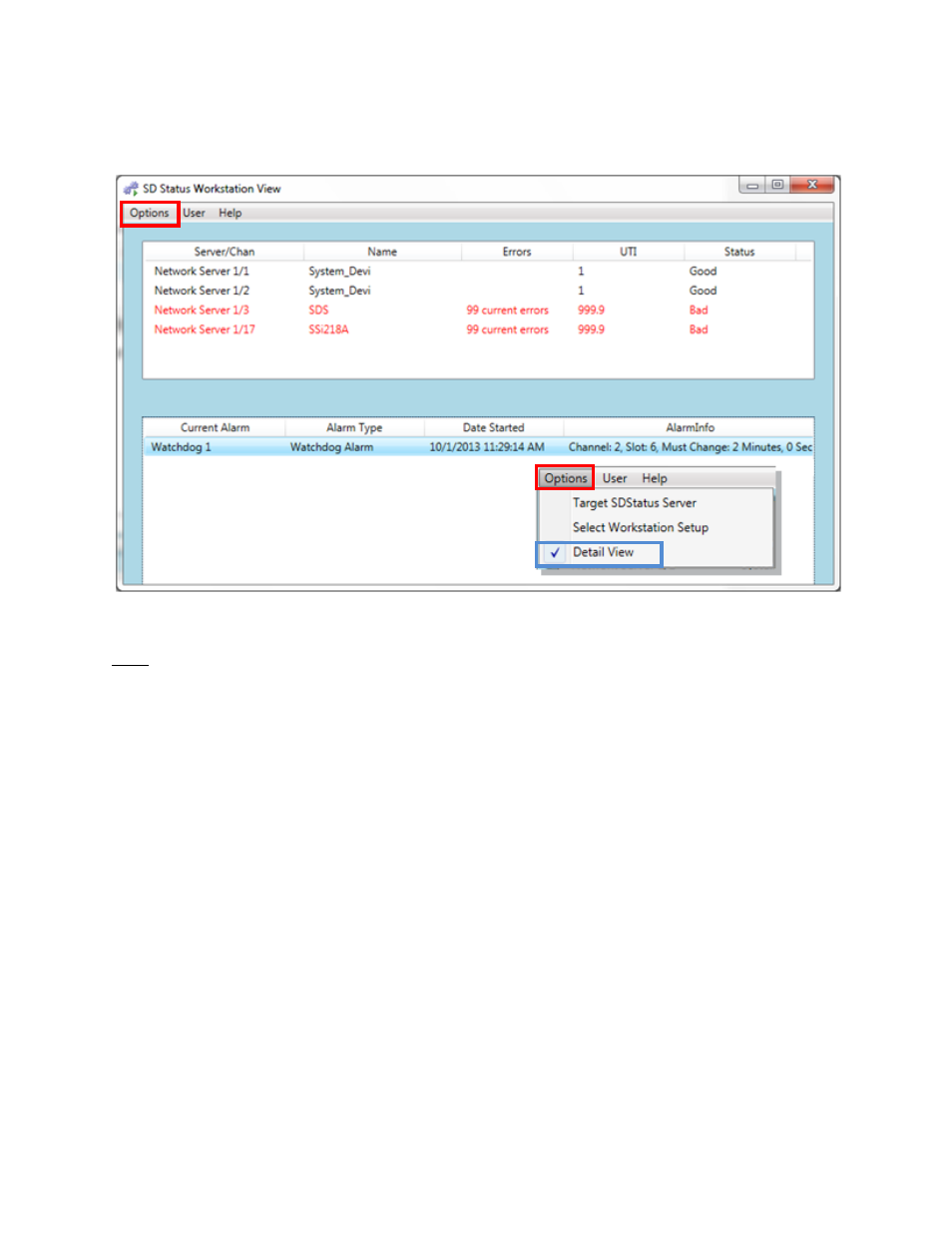Screen dimensions: 952x1233
Task: Click Help in the inset dropdown menu bar
Action: coord(655,479)
